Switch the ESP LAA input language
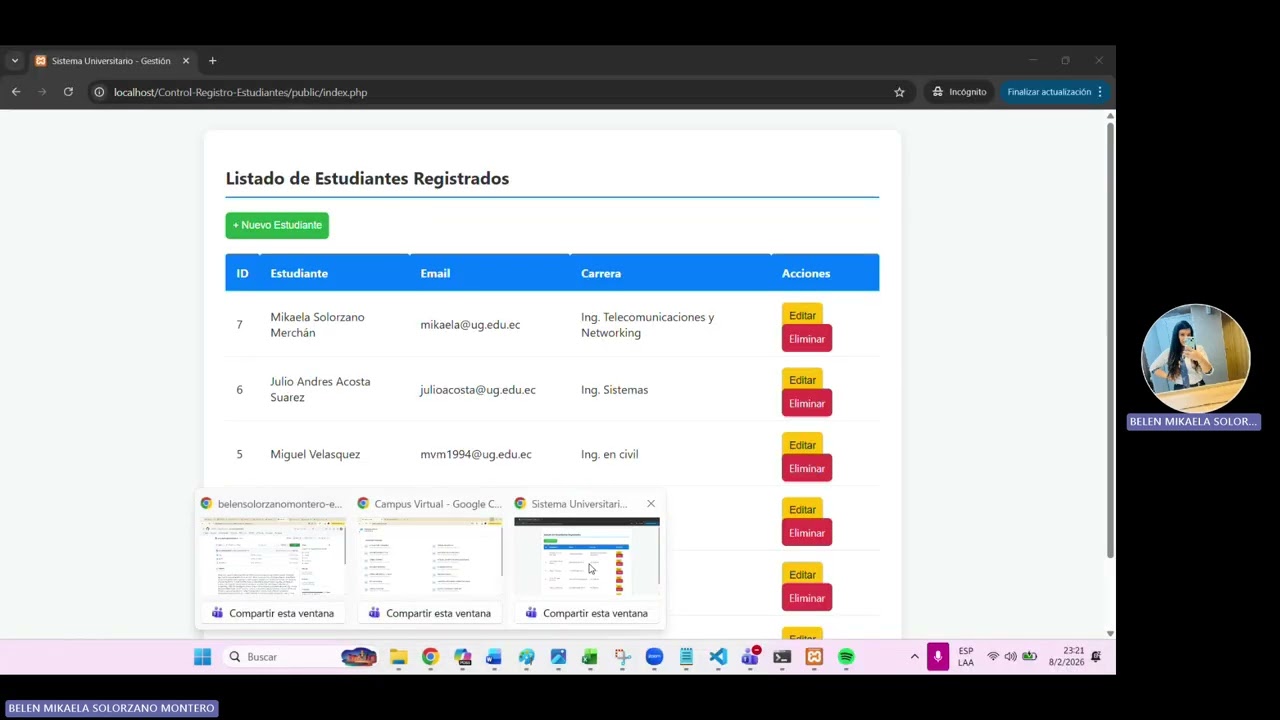 coord(966,657)
